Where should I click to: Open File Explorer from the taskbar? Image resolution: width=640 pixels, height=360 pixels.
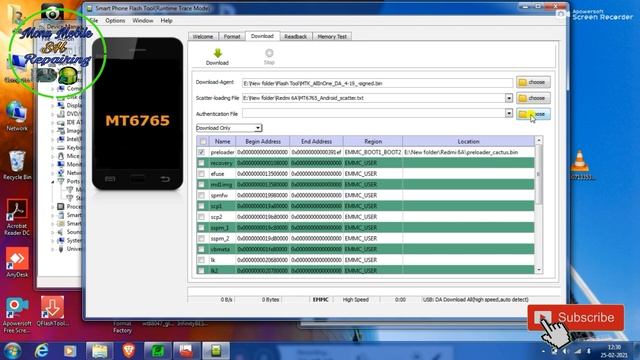(99, 351)
